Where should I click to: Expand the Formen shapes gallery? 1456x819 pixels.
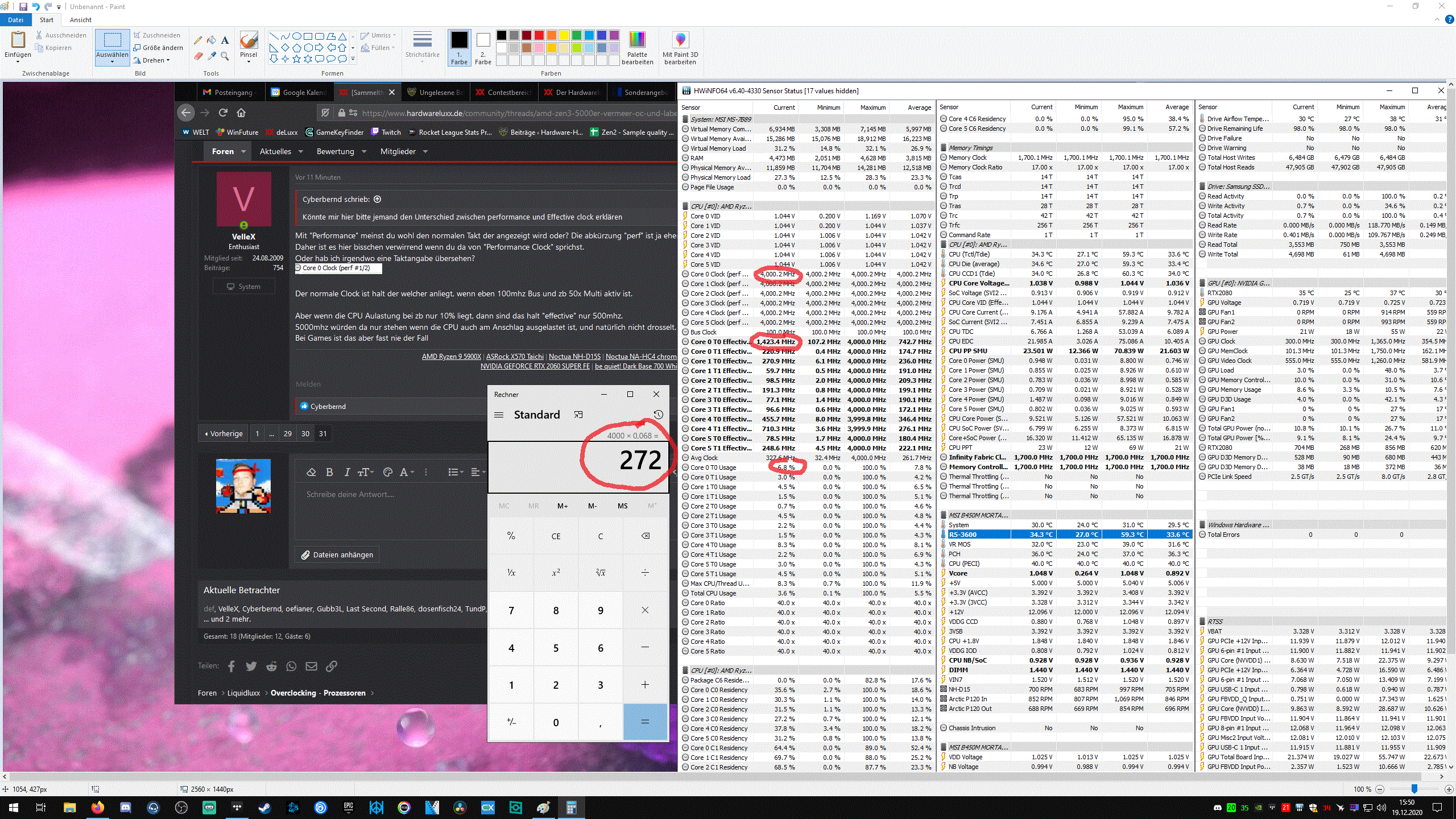click(353, 59)
